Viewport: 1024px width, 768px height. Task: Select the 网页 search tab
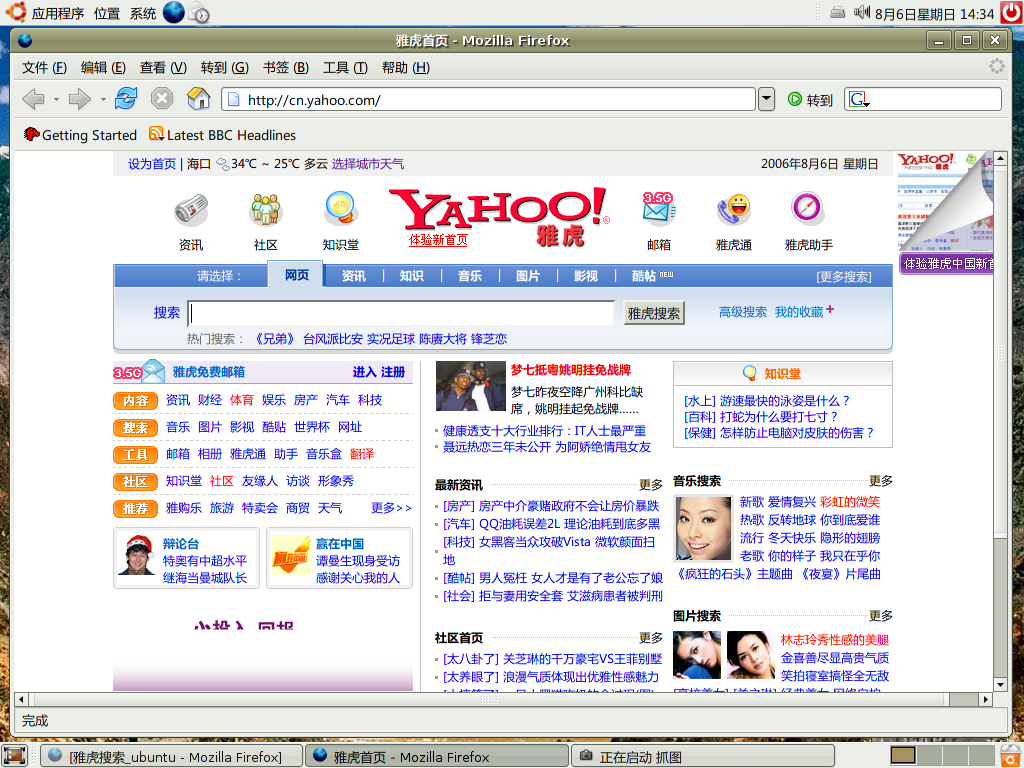point(296,275)
